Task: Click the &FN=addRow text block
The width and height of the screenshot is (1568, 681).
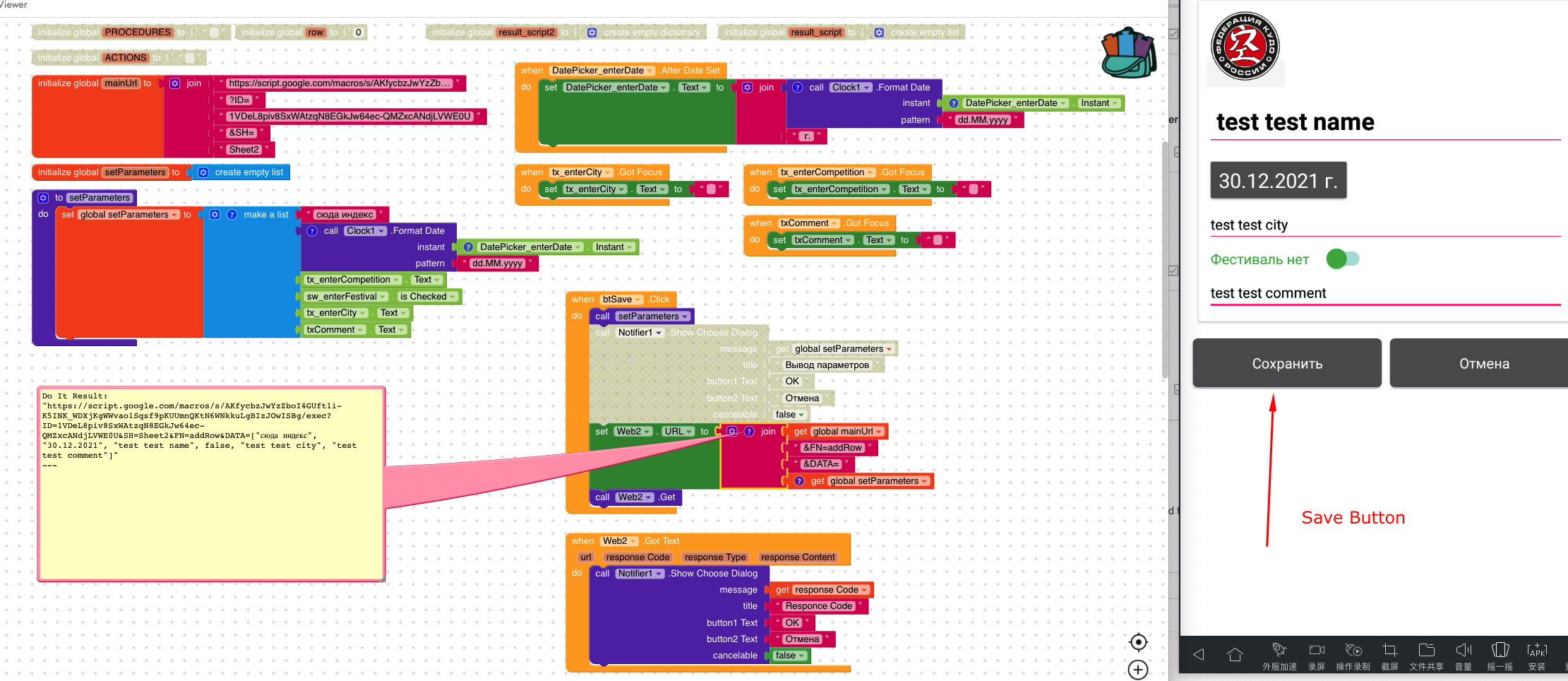Action: (832, 448)
